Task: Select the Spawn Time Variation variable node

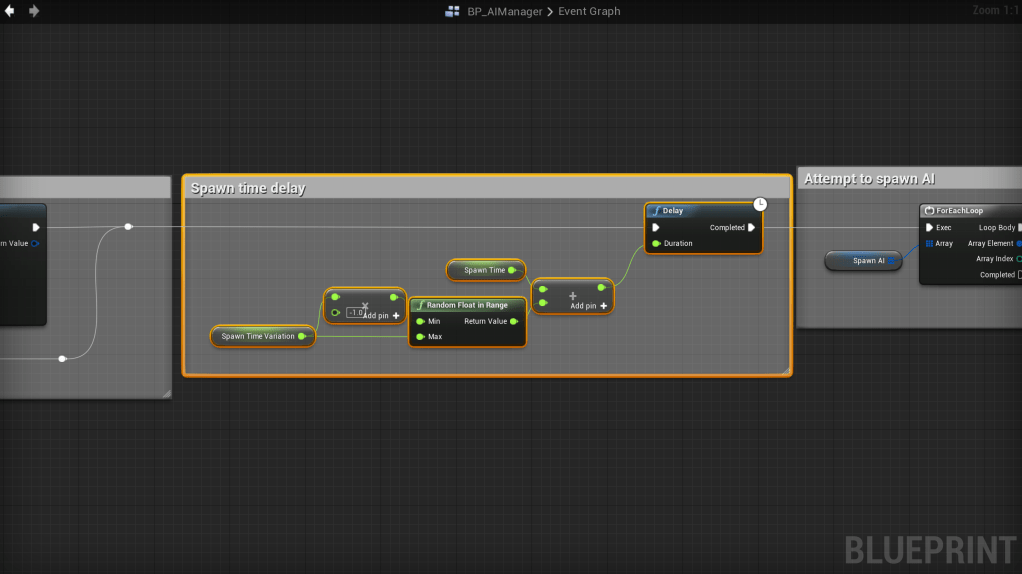Action: (x=258, y=337)
